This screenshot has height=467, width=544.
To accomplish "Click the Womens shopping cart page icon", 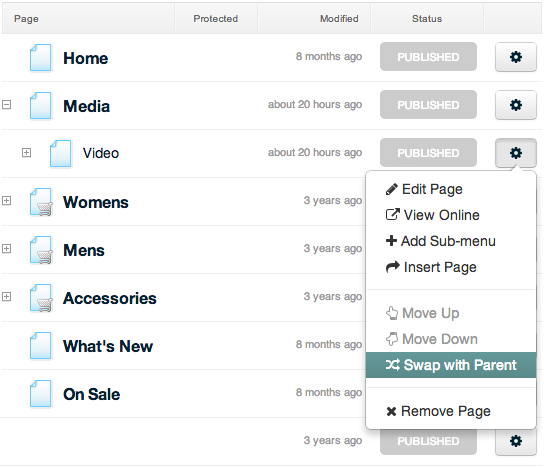I will click(41, 202).
